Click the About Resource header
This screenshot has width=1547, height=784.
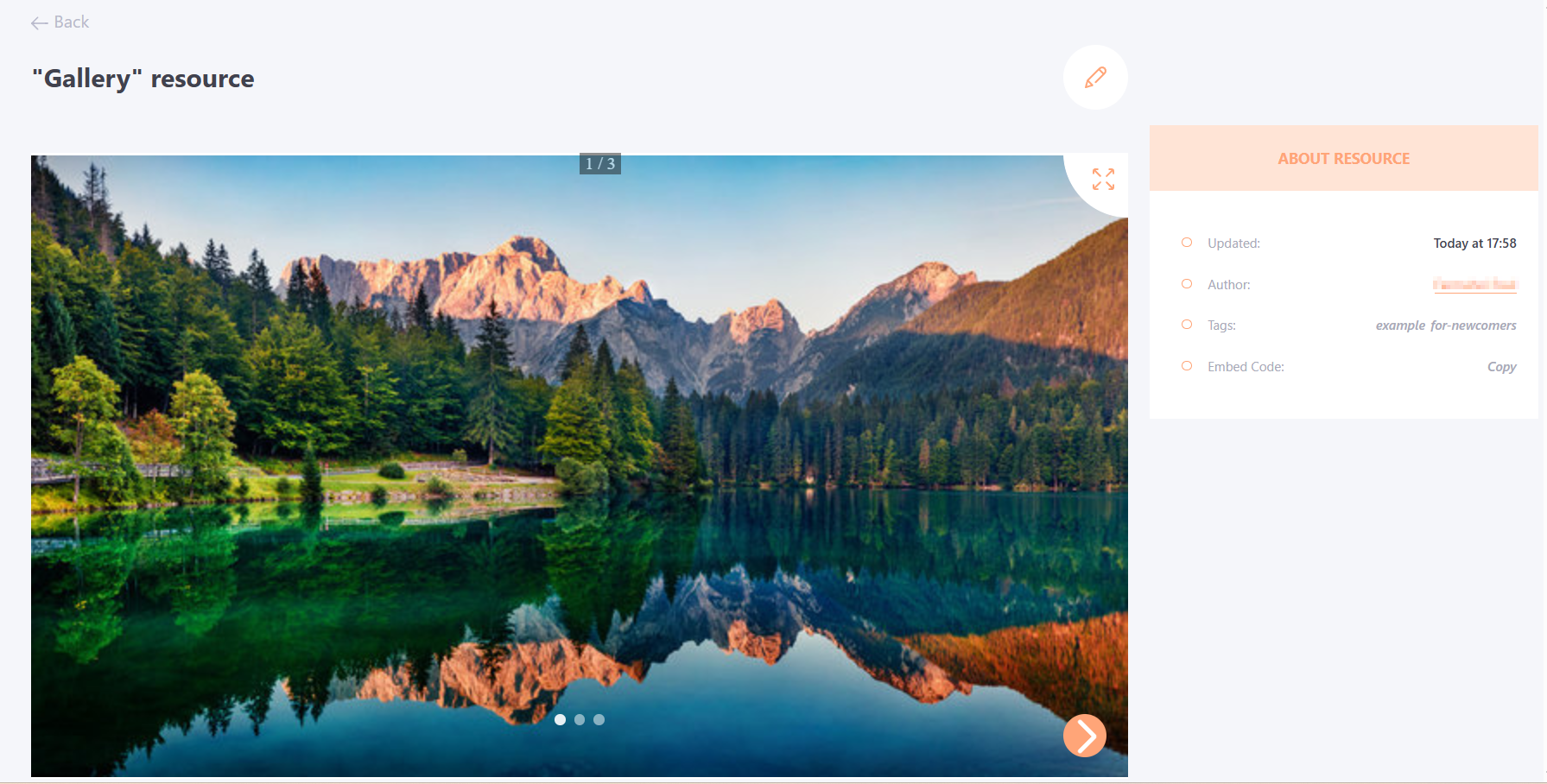tap(1343, 158)
